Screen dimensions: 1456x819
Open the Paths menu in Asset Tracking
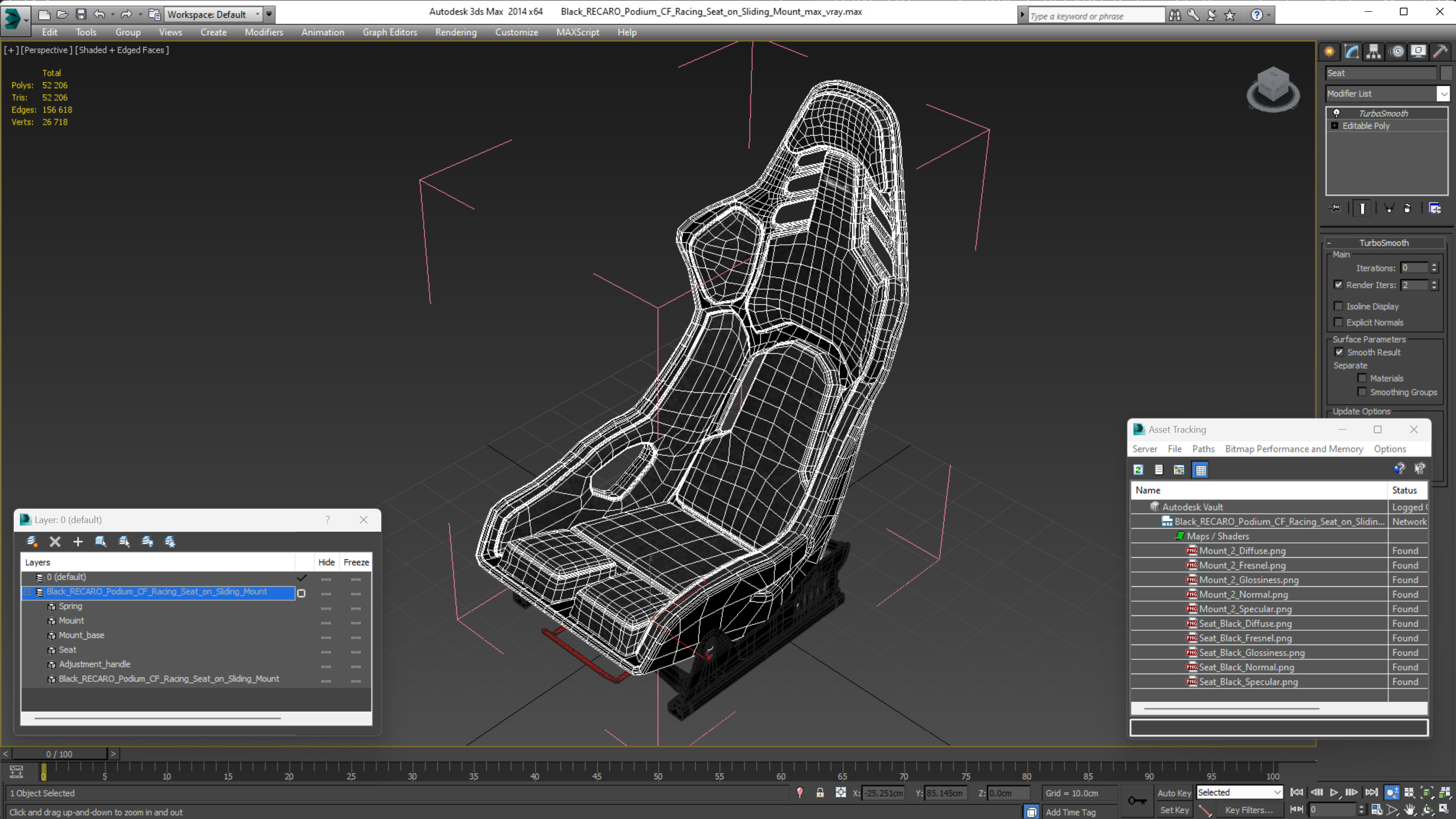point(1203,449)
